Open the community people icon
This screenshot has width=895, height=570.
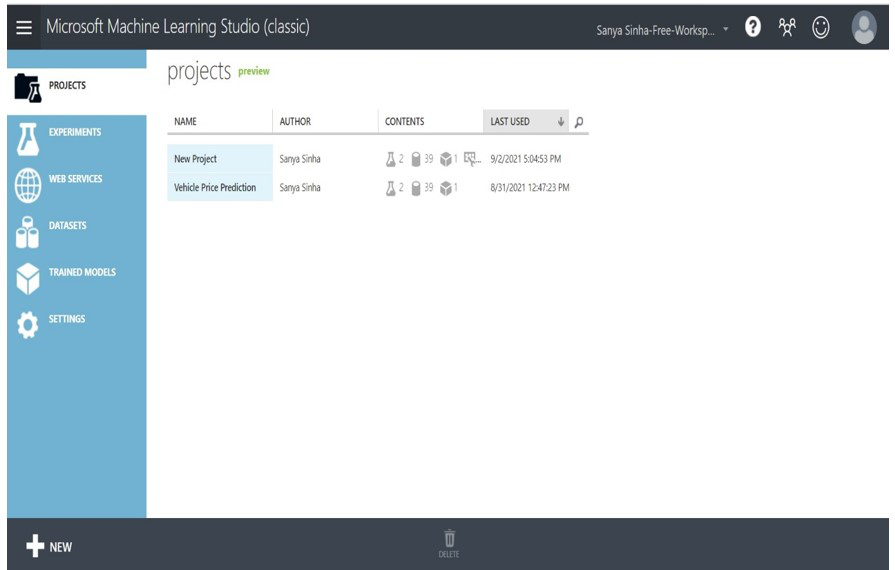(x=787, y=29)
